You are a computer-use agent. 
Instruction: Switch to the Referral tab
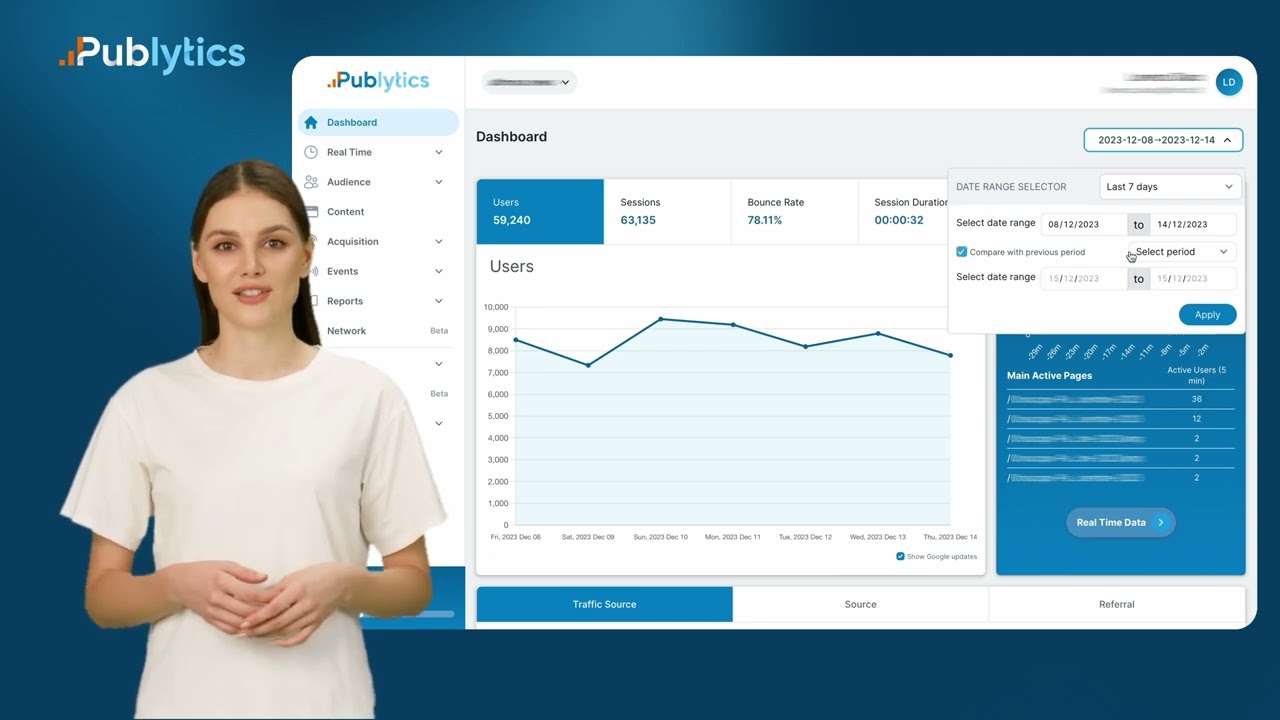[x=1116, y=604]
